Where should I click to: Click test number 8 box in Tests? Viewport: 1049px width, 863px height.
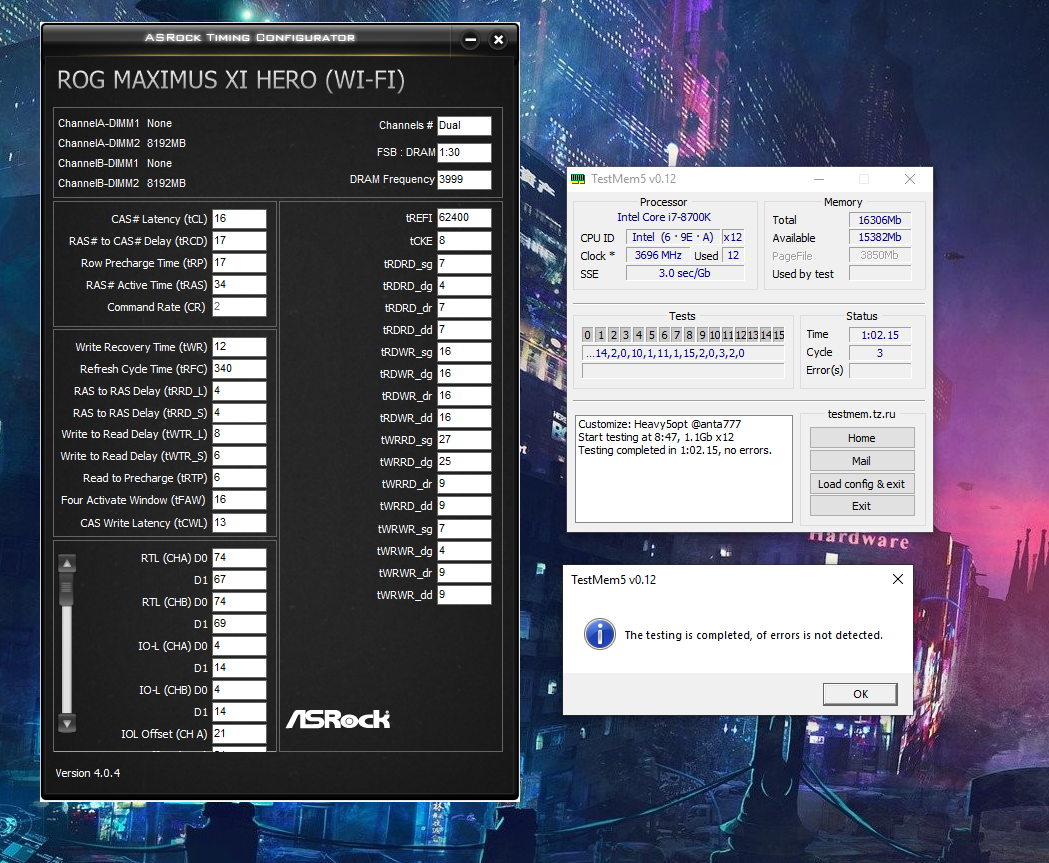689,334
